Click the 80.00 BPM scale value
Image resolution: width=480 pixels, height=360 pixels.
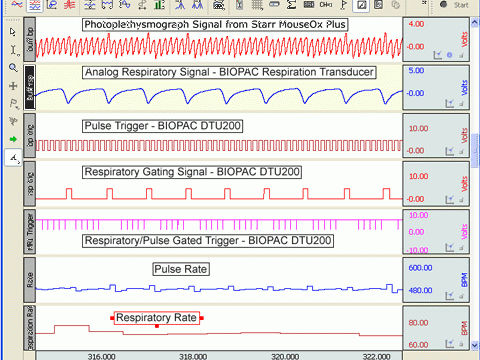[x=418, y=323]
